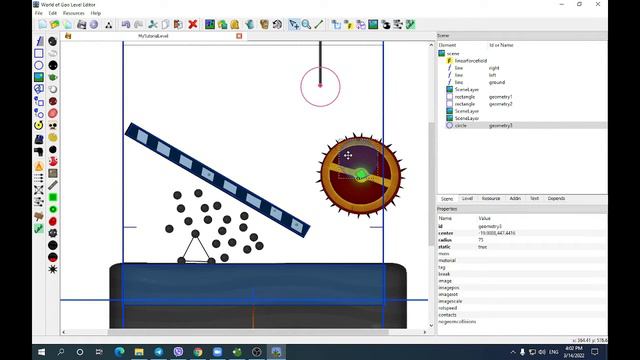This screenshot has height=360, width=640.
Task: Click the rotspeed property row
Action: [x=522, y=308]
